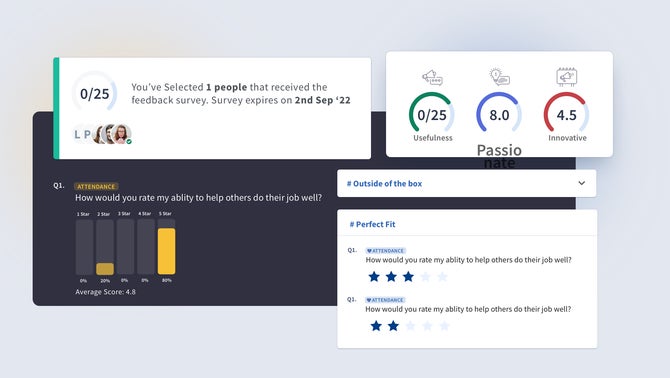
Task: Click the lightbulb icon above the 8.0 gauge
Action: click(x=499, y=76)
